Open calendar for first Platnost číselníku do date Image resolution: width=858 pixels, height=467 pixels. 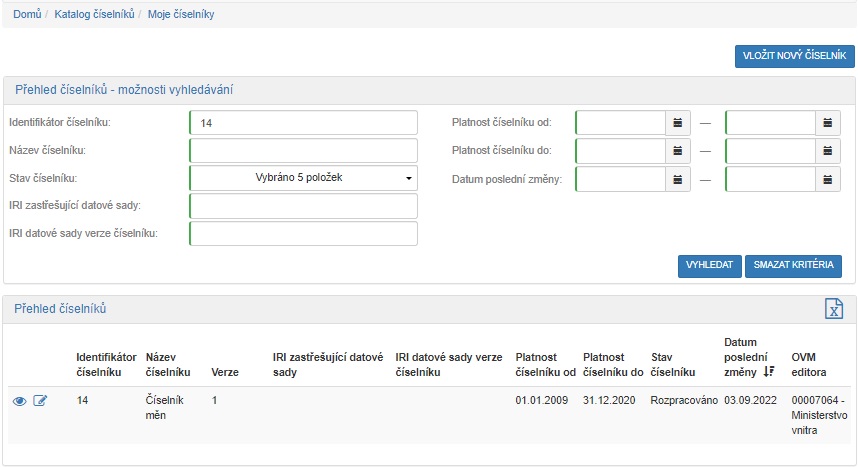click(678, 151)
